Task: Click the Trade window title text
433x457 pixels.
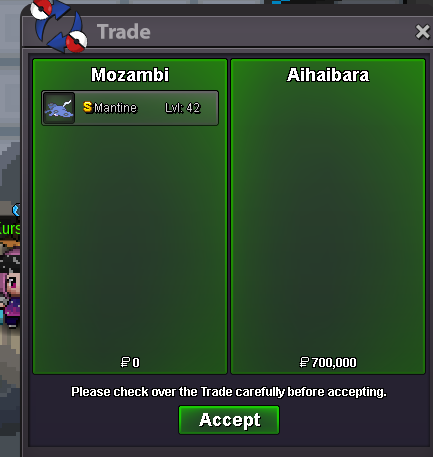Action: (124, 32)
